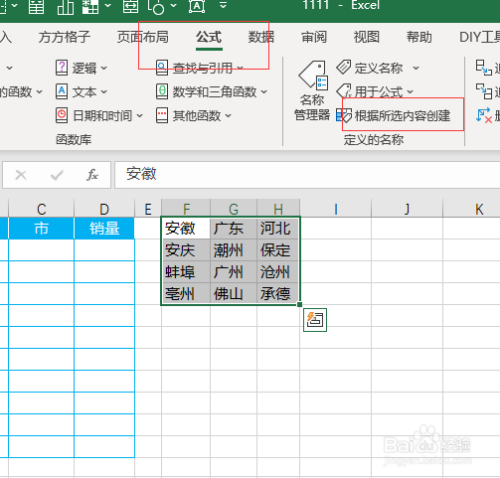
Task: Select cell containing 广州
Action: click(x=234, y=272)
